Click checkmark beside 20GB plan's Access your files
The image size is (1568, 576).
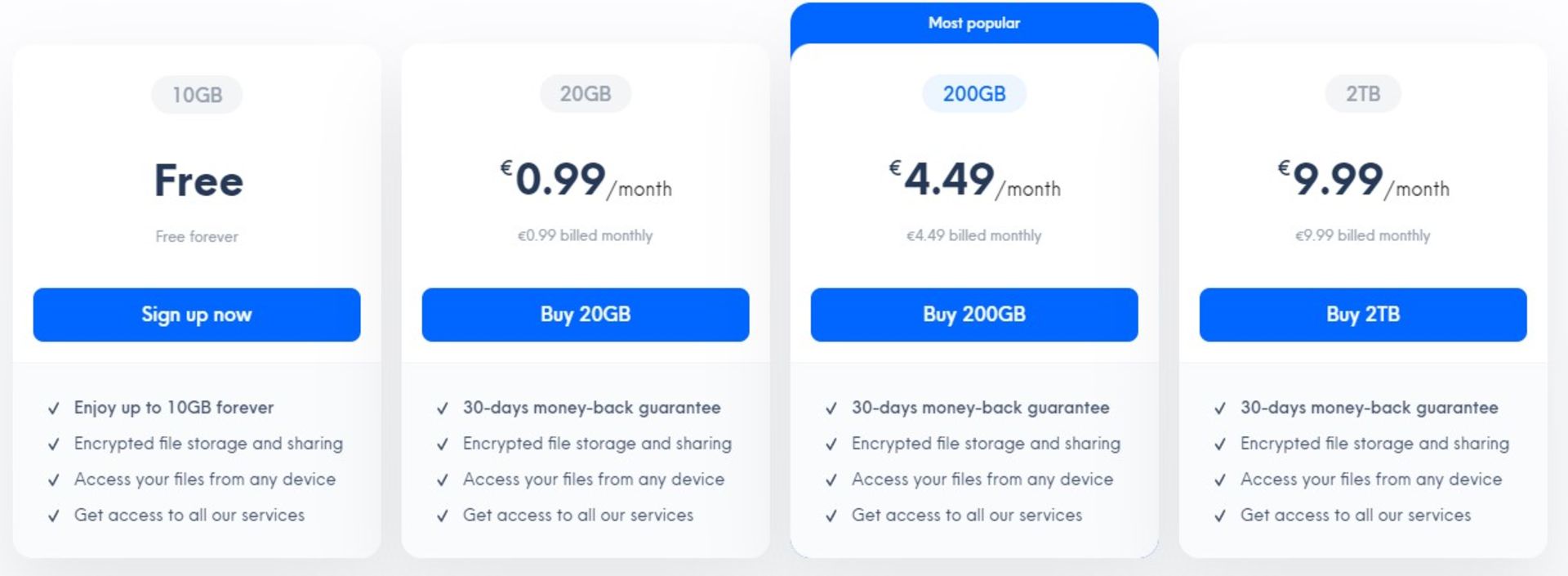coord(443,480)
